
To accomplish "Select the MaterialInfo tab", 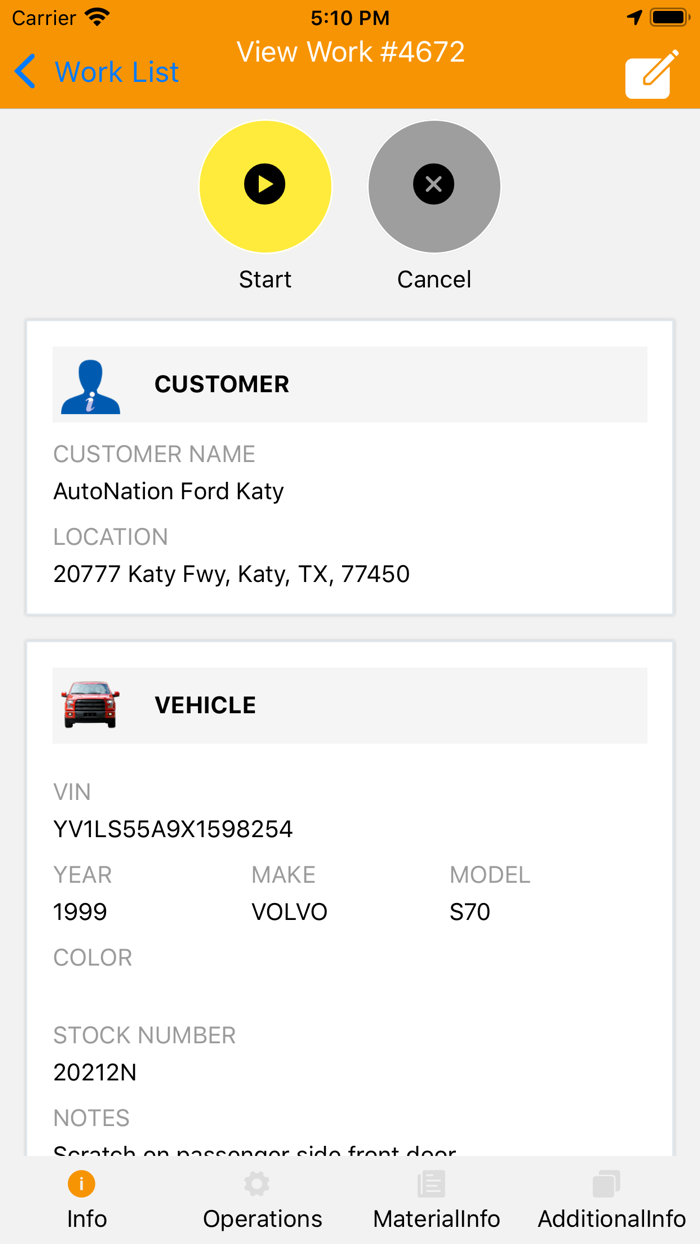I will [x=436, y=1198].
